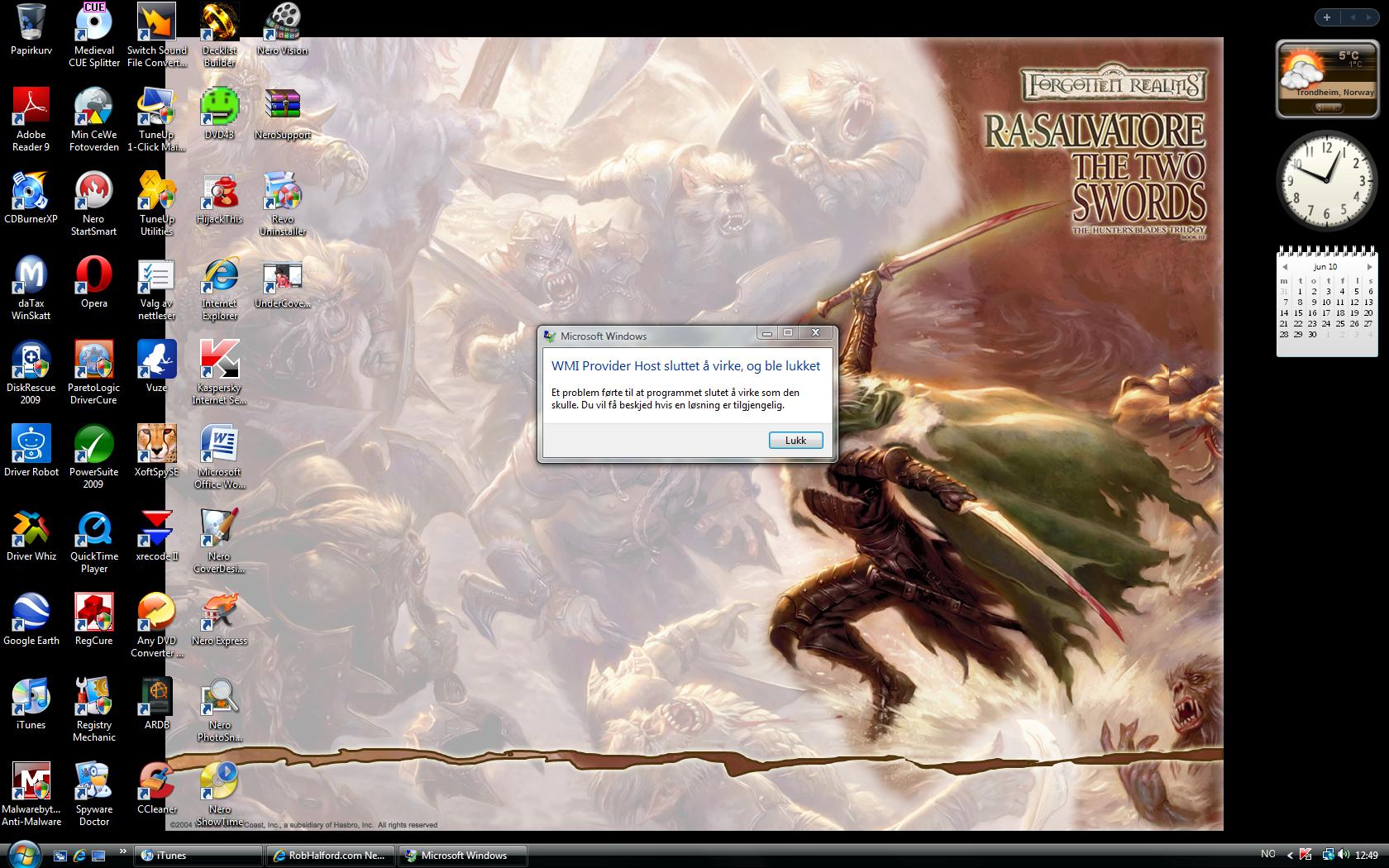Select Driver Whiz desktop icon
This screenshot has height=868, width=1389.
[31, 536]
